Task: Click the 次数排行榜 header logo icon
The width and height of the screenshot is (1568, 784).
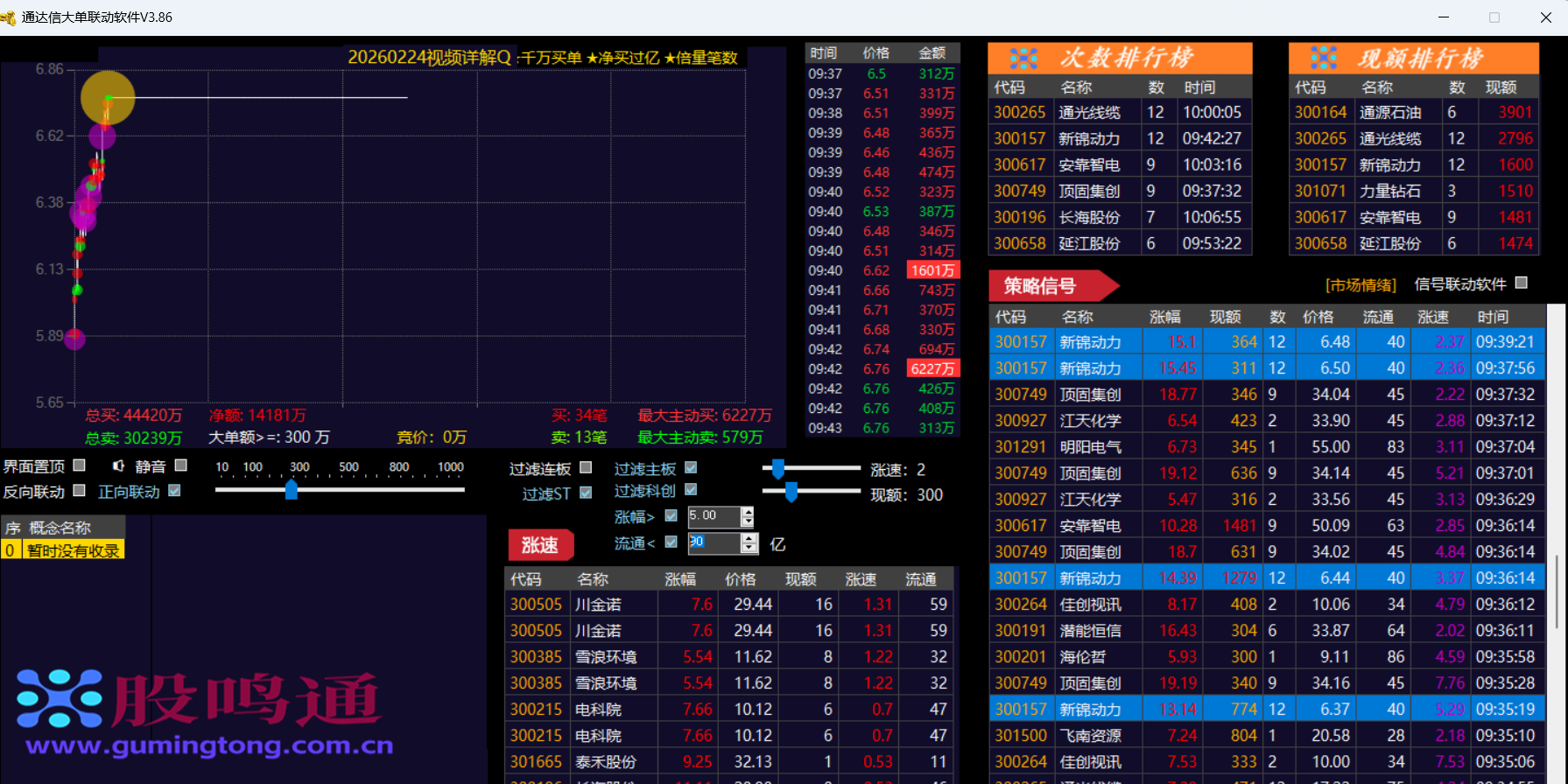Action: tap(1023, 59)
